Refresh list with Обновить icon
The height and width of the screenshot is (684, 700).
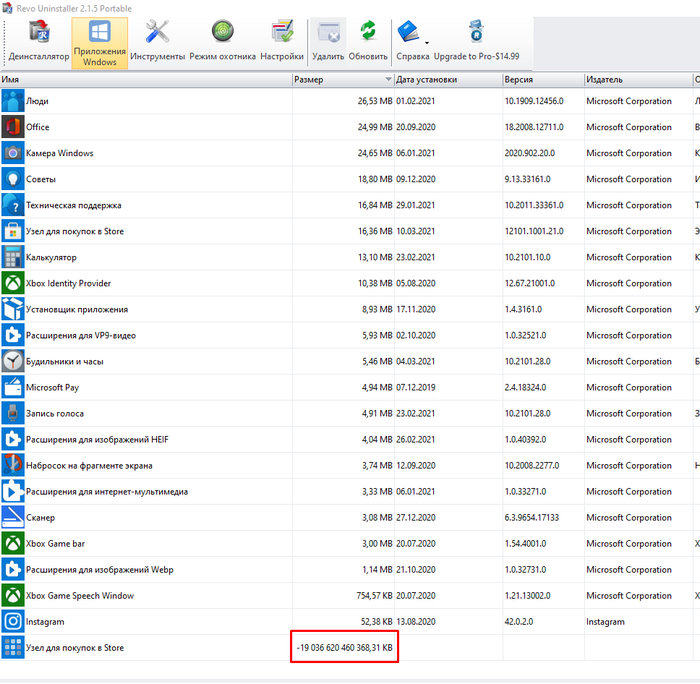(368, 31)
